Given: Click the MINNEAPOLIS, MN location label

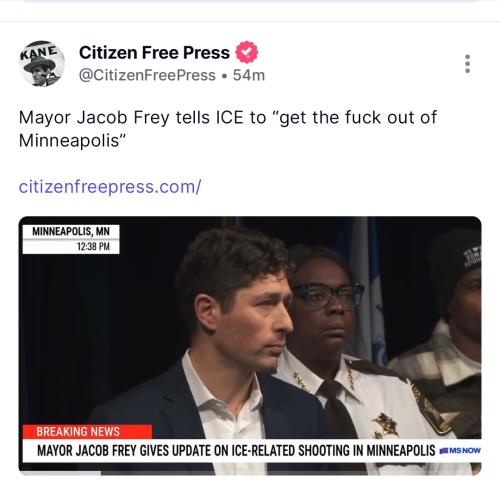Looking at the screenshot, I should tap(71, 231).
